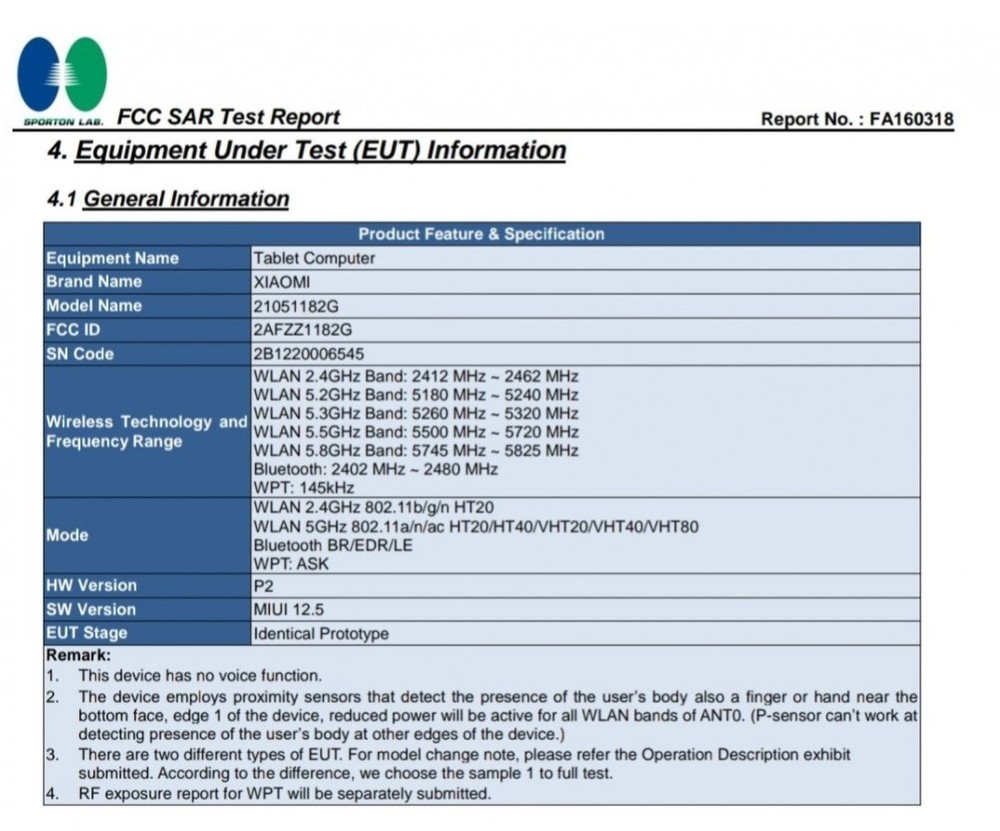The height and width of the screenshot is (831, 1000).
Task: Click the model value '21051182G'
Action: tap(296, 307)
